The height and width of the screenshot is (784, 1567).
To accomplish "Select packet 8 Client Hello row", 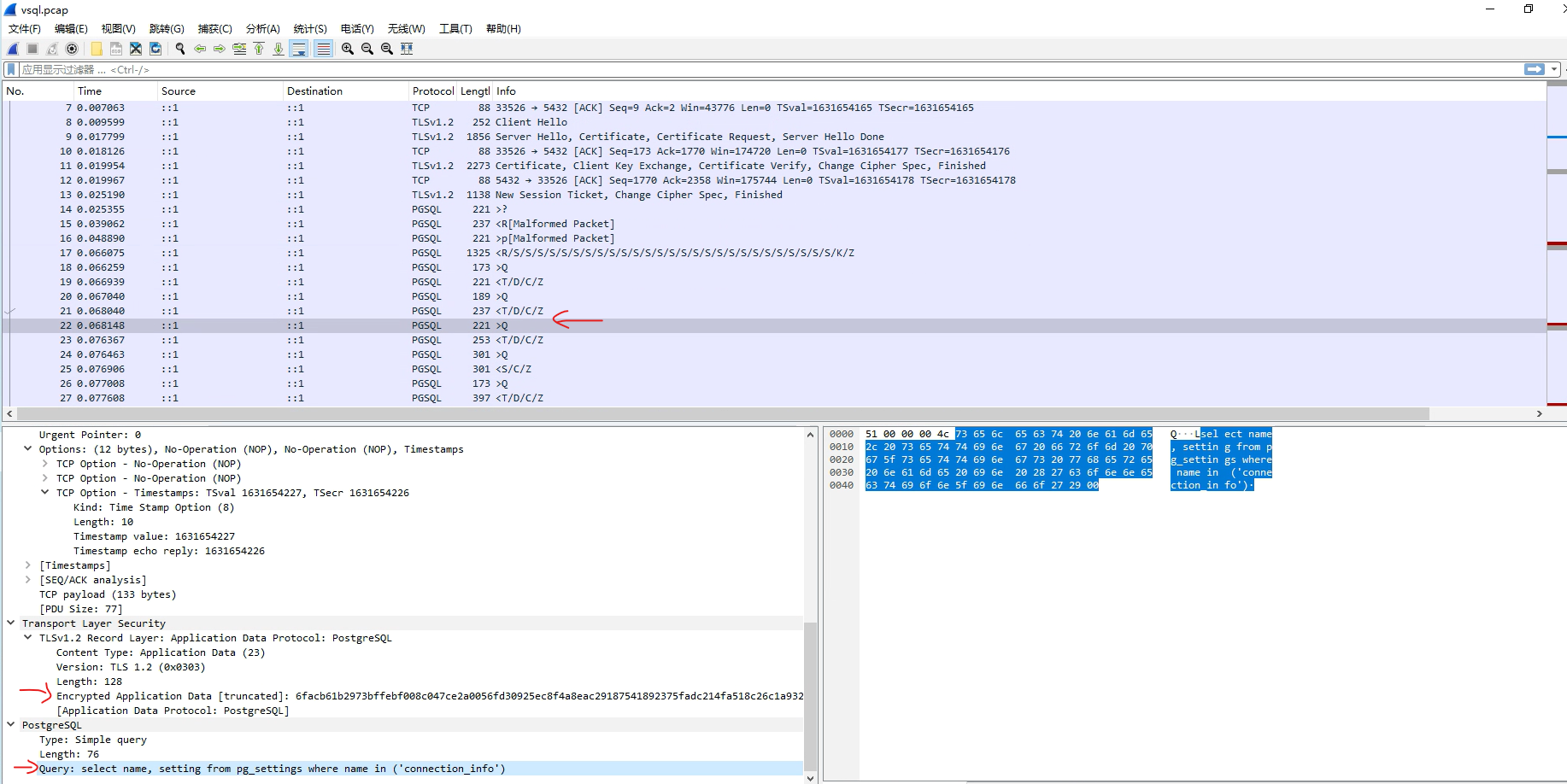I will 774,122.
